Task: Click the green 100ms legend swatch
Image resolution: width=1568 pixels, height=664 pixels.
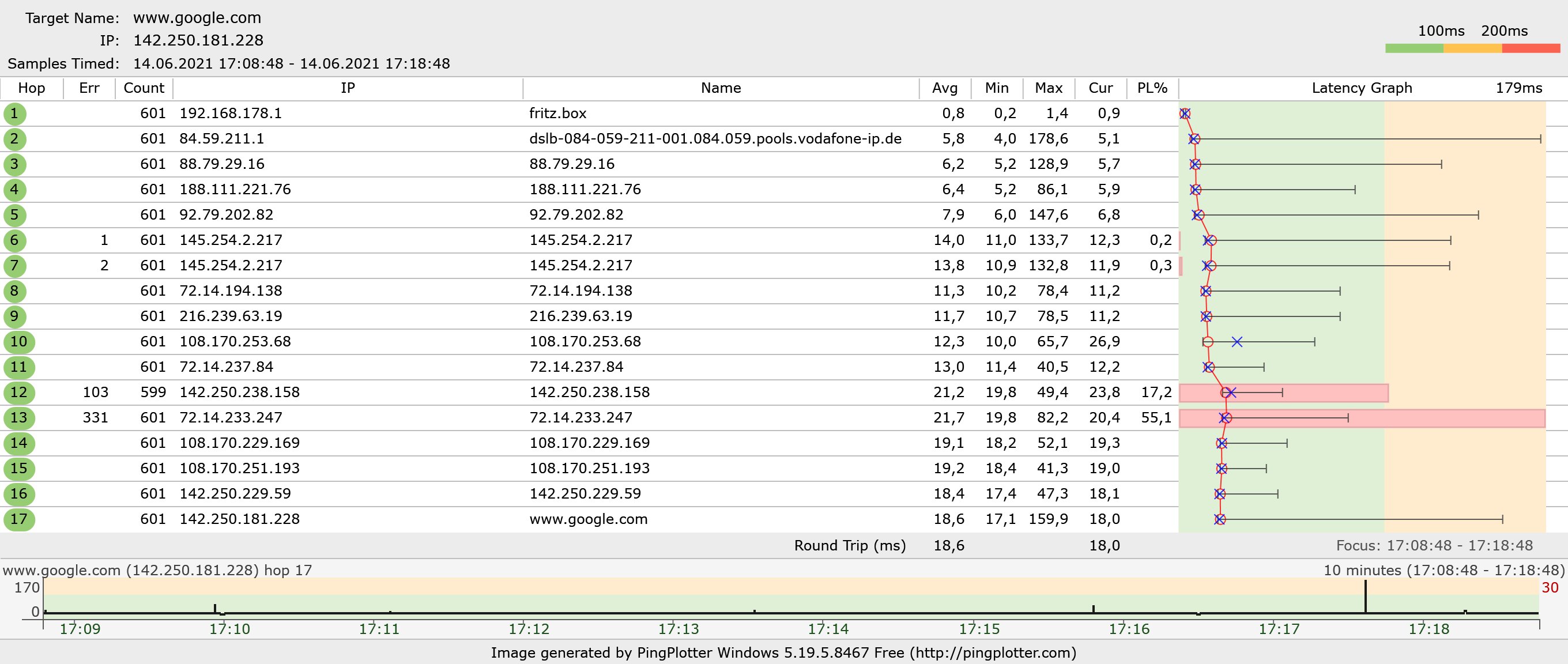Action: (x=1414, y=48)
